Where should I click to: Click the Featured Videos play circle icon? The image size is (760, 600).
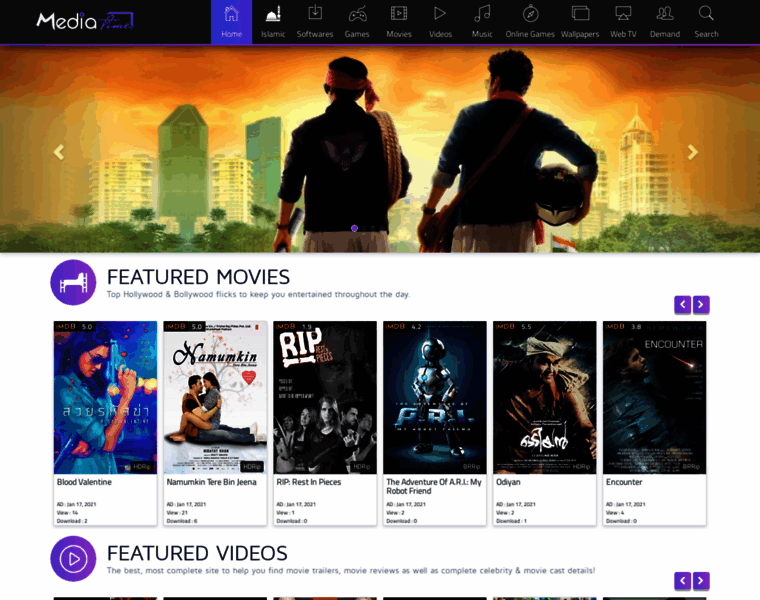coord(73,558)
